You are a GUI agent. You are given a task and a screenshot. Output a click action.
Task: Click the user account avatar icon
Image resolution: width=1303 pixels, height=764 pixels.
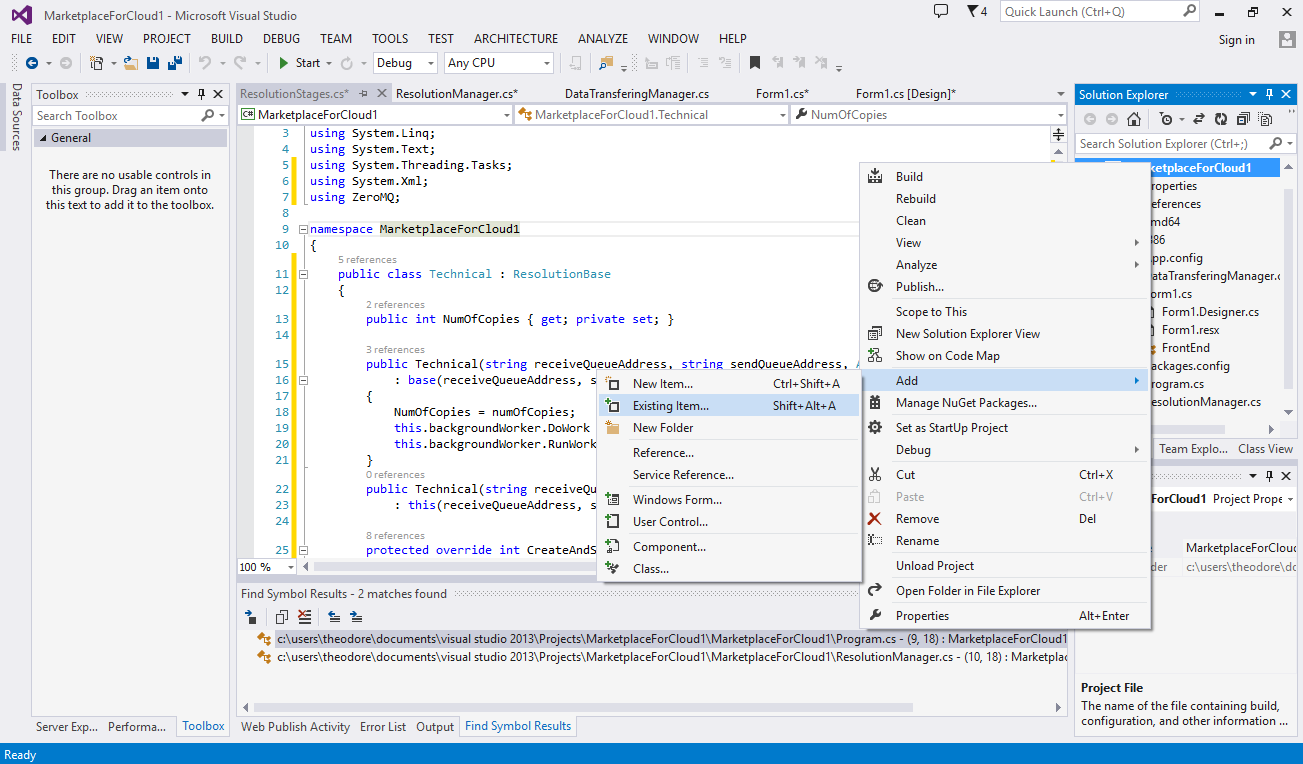click(x=1287, y=39)
